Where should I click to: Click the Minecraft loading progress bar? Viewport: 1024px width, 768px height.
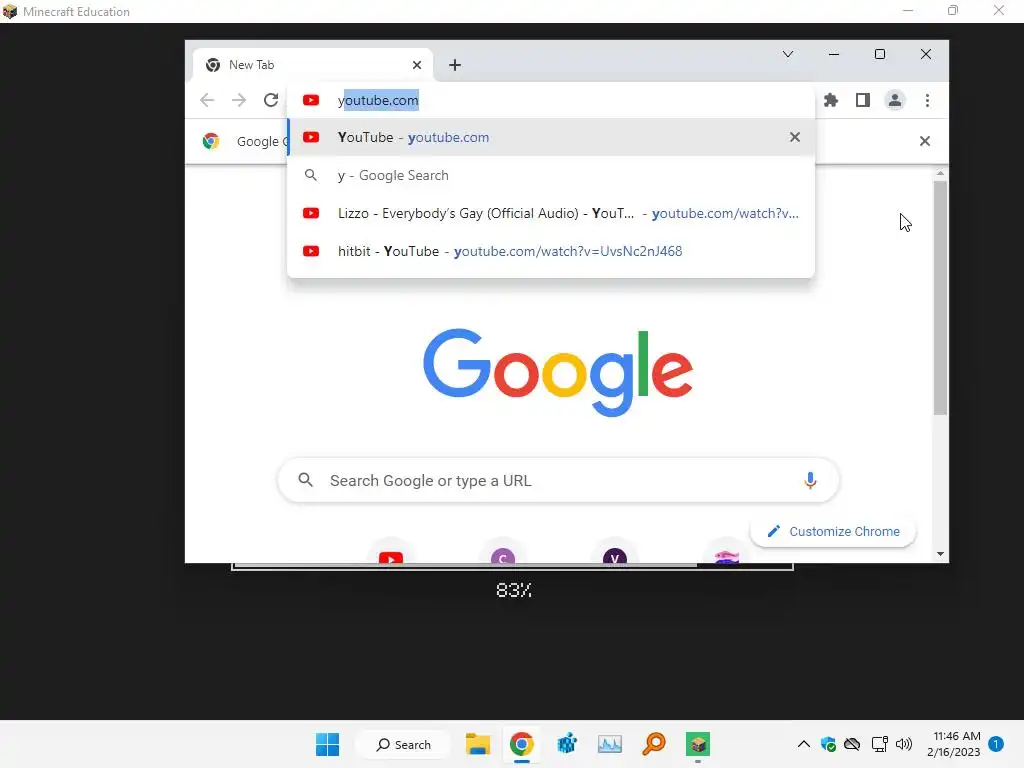(513, 566)
